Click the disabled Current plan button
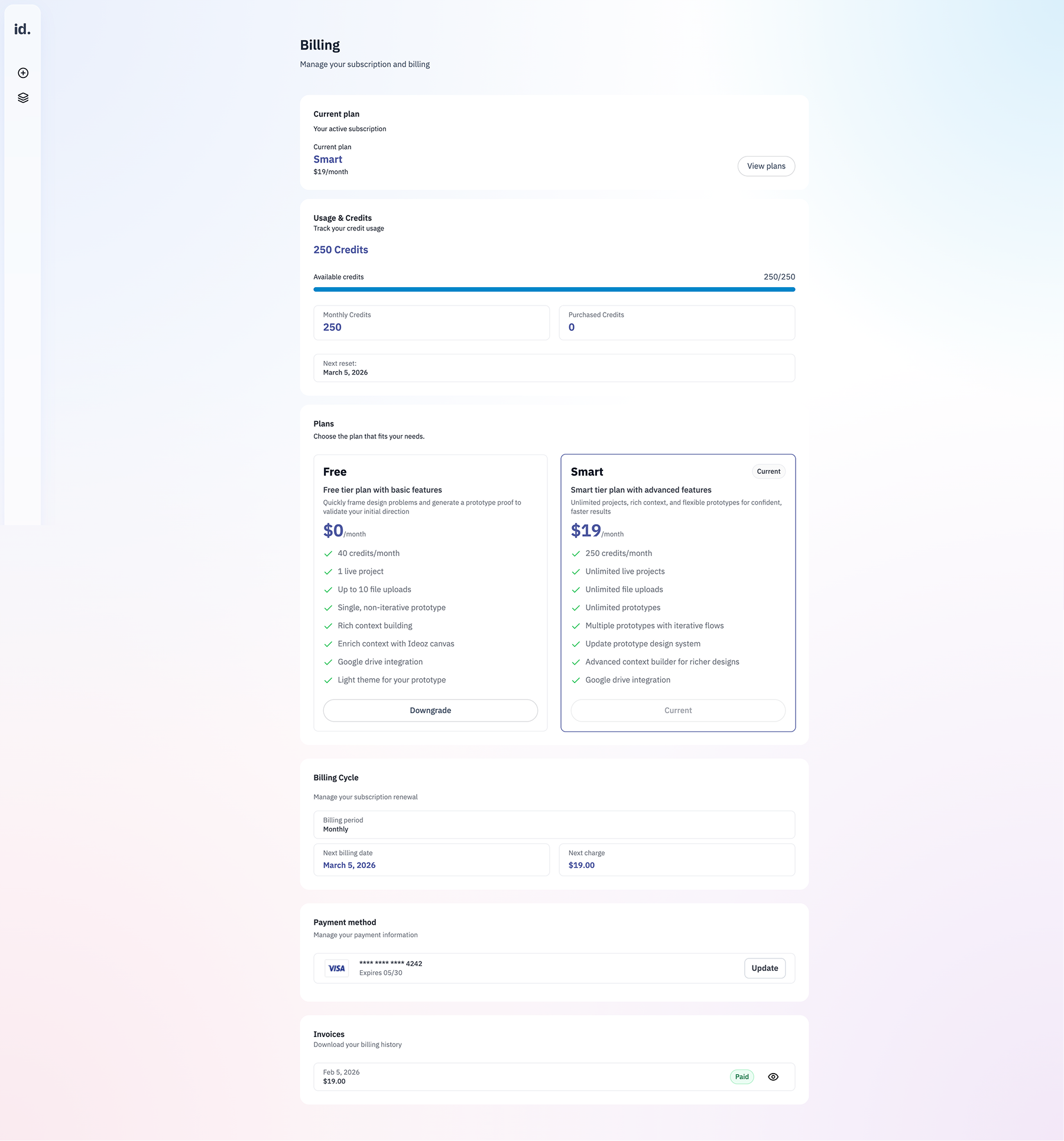 [677, 711]
